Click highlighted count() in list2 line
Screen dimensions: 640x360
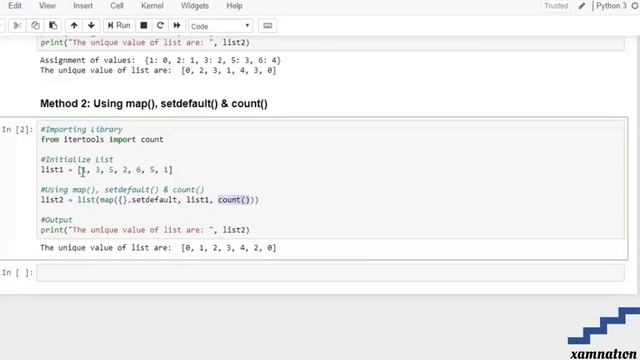(x=233, y=200)
